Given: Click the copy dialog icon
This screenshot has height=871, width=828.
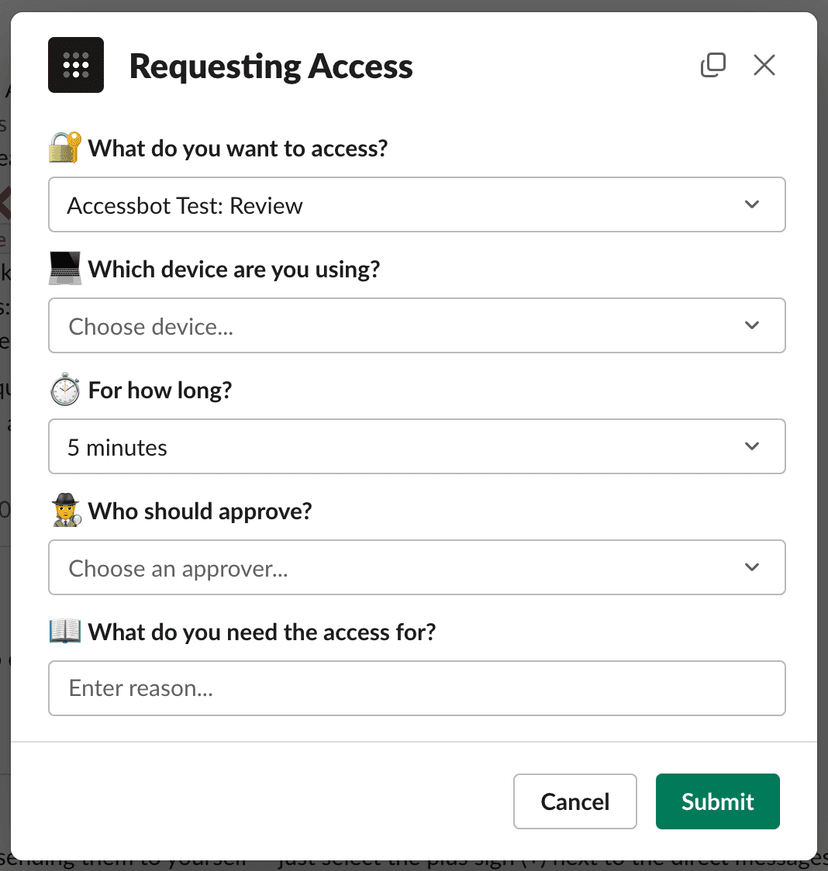Looking at the screenshot, I should (x=714, y=64).
